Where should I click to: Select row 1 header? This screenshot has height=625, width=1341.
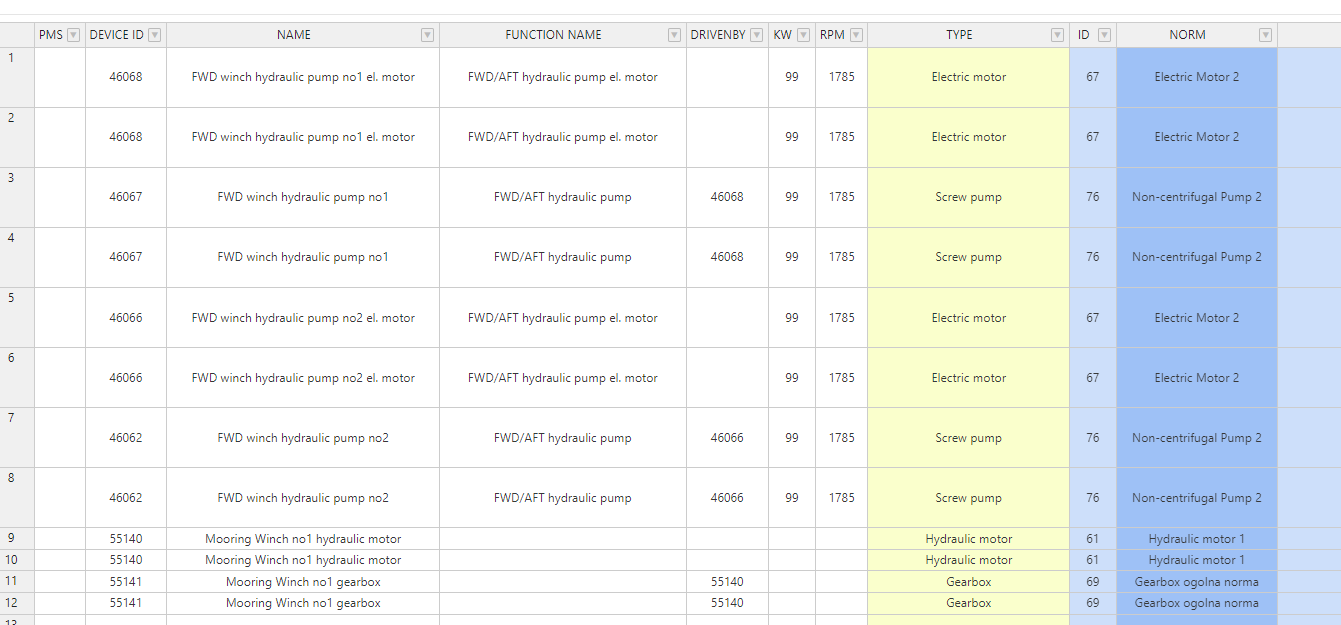(x=17, y=77)
